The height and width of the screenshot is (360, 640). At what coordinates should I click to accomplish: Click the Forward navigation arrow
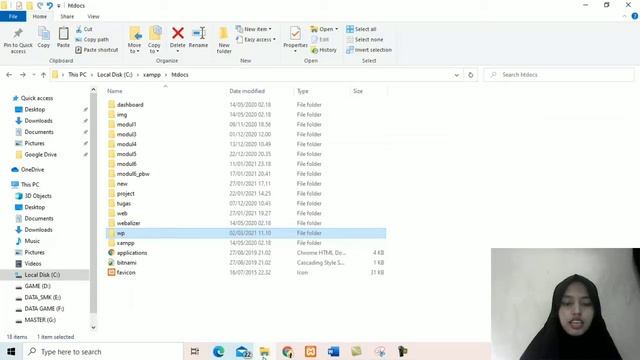point(22,75)
